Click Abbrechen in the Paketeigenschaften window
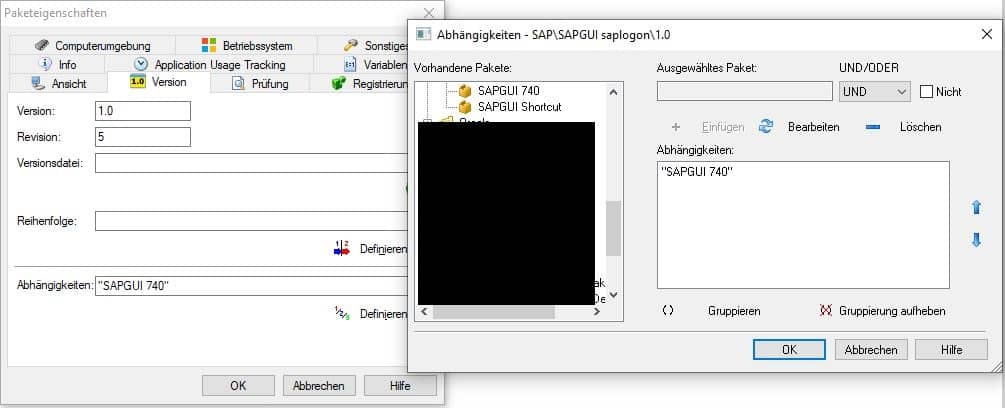The height and width of the screenshot is (408, 1005). (x=319, y=386)
